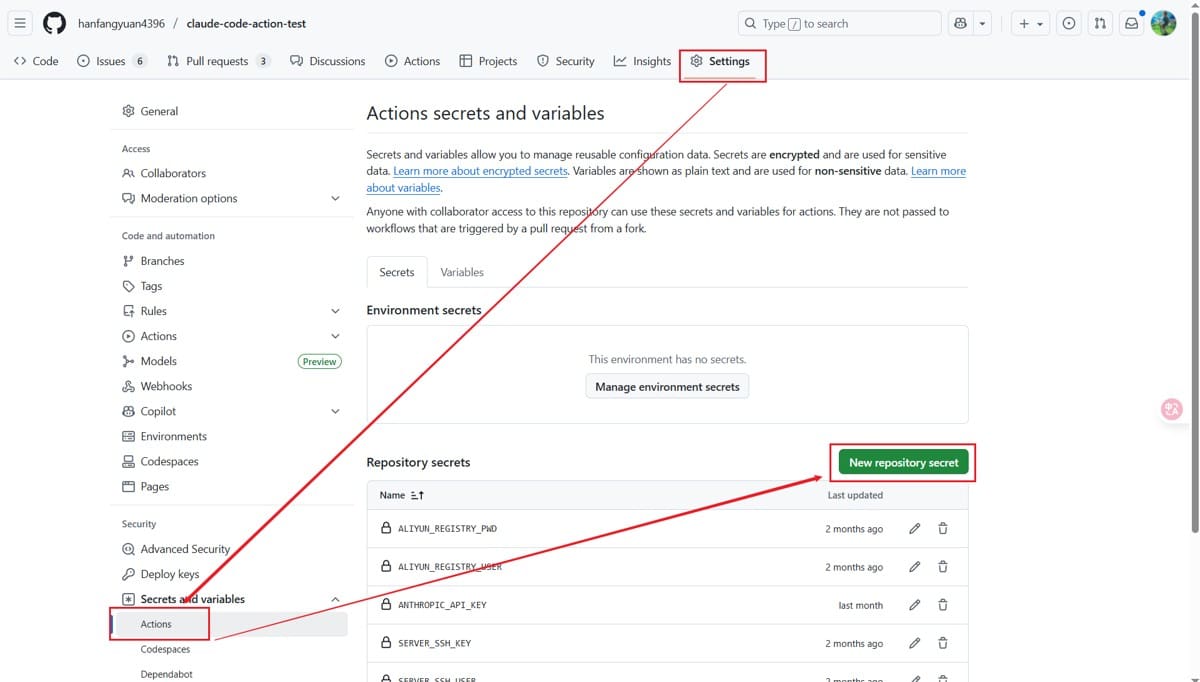Expand the Copilot section chevron
This screenshot has height=682, width=1200.
[335, 411]
